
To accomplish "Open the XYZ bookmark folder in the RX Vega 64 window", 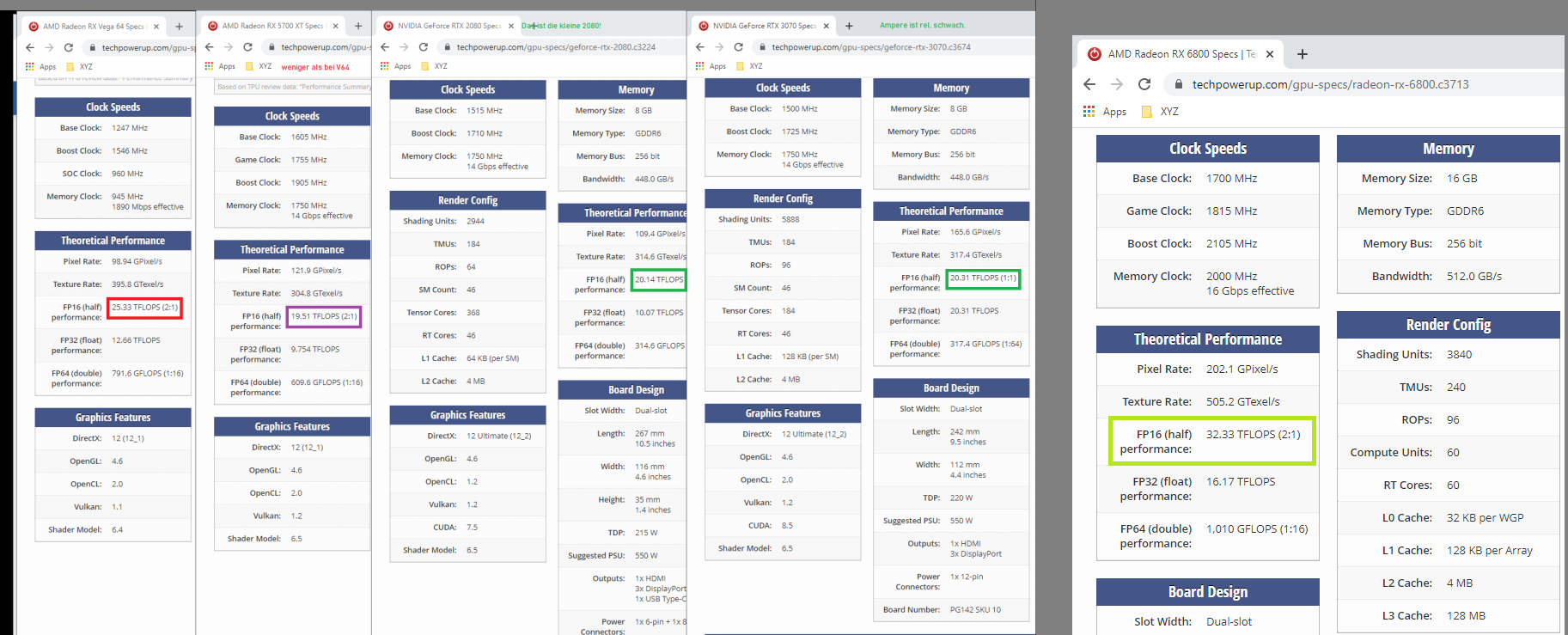I will coord(80,67).
